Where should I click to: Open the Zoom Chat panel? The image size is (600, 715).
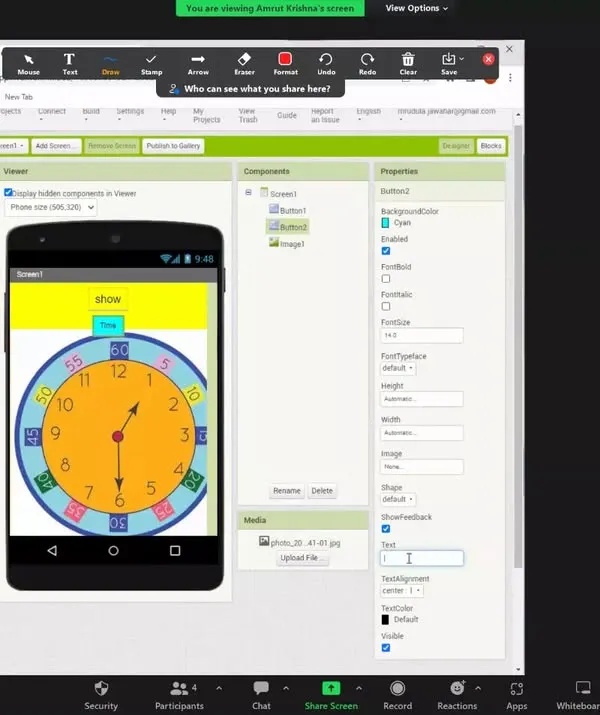pyautogui.click(x=261, y=696)
